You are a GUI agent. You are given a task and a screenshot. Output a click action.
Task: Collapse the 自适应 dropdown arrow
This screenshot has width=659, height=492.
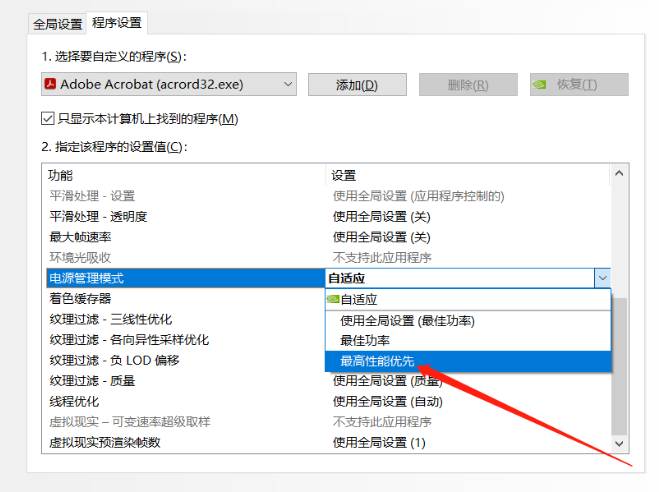coord(602,278)
